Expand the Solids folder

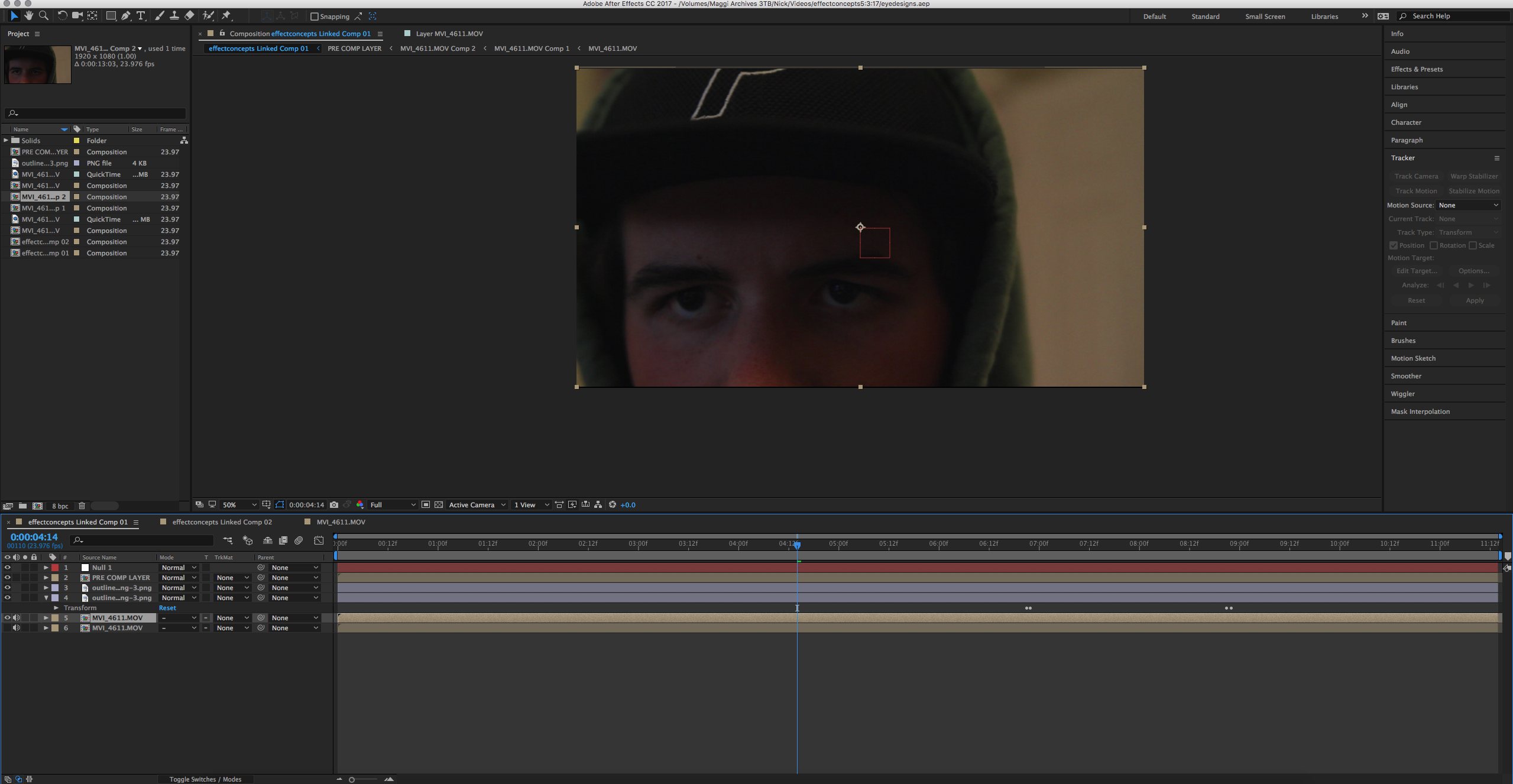(6, 141)
